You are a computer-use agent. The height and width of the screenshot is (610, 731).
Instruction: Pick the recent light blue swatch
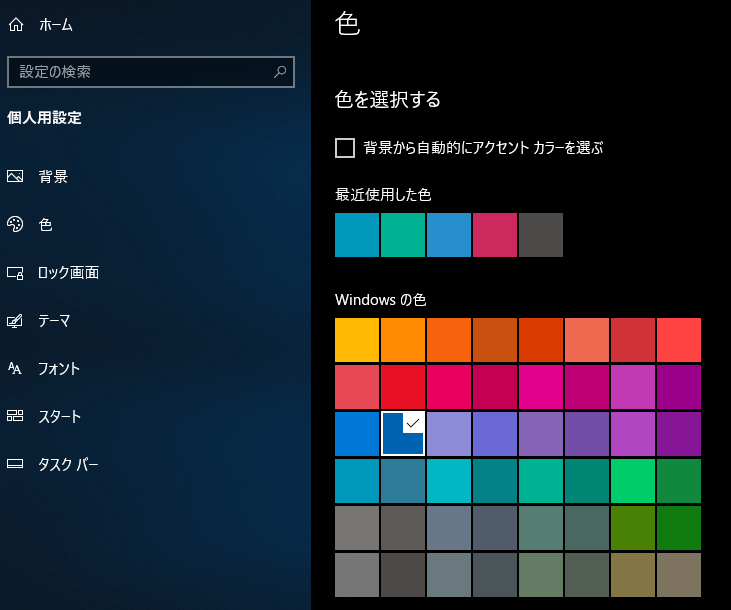pyautogui.click(x=449, y=235)
